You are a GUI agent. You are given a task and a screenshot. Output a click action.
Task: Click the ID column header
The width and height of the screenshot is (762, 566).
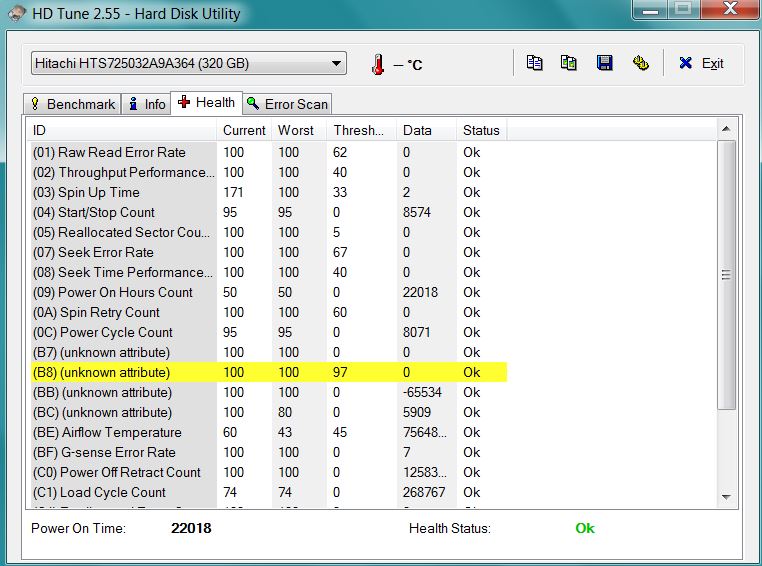pyautogui.click(x=121, y=130)
